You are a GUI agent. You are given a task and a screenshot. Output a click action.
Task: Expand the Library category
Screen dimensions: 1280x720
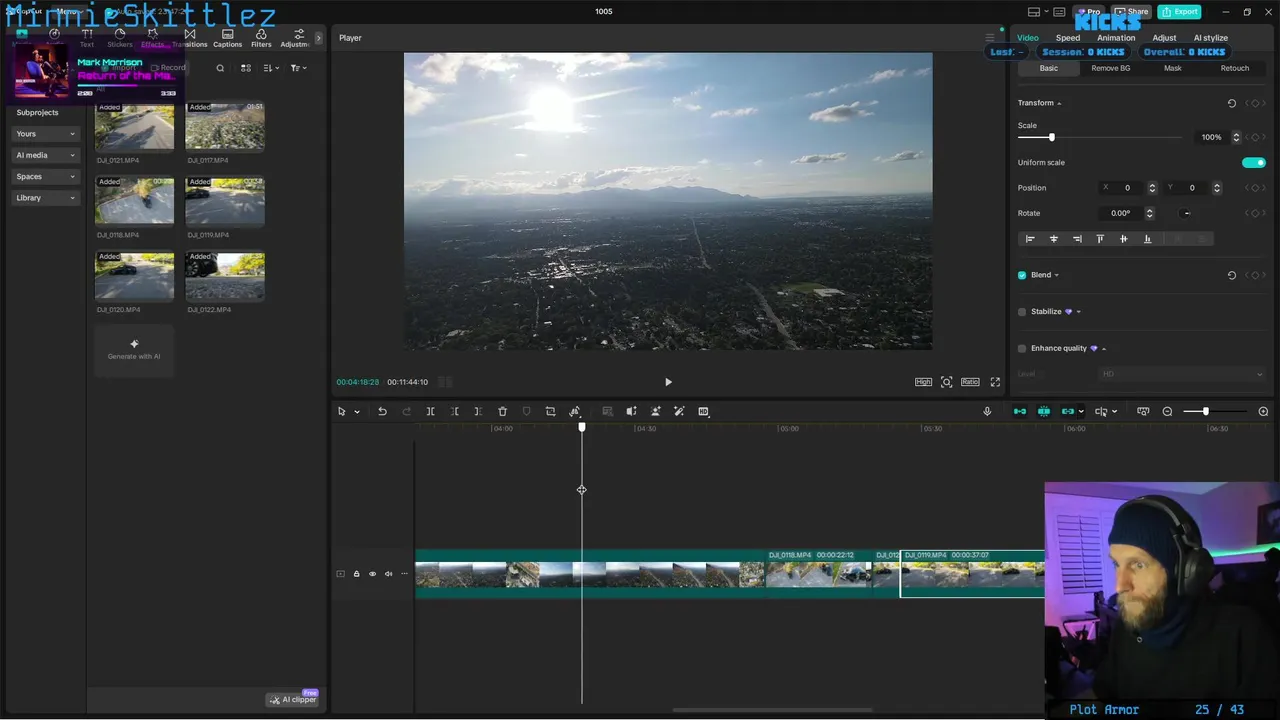point(46,198)
